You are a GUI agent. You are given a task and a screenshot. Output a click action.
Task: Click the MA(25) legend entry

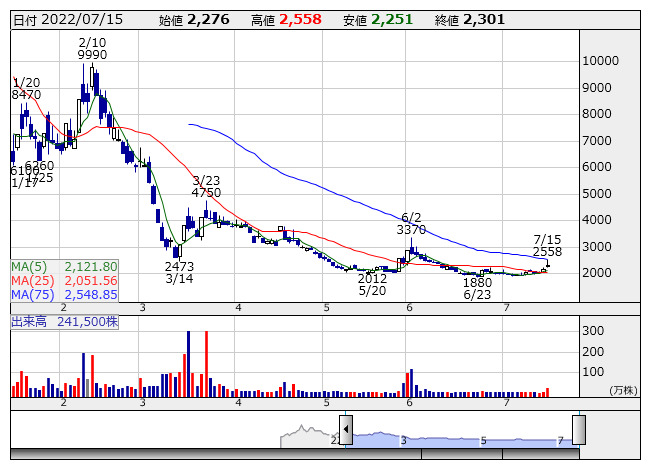(65, 281)
